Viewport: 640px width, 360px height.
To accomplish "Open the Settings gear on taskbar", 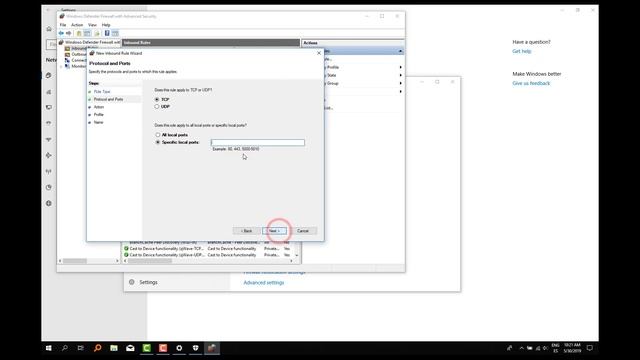I will [x=179, y=348].
